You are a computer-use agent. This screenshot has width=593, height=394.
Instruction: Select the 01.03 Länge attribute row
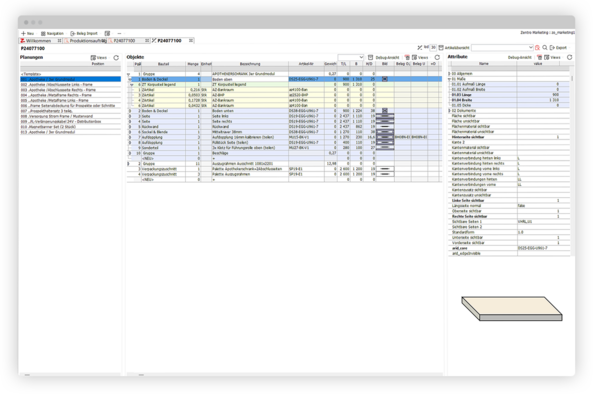[509, 95]
